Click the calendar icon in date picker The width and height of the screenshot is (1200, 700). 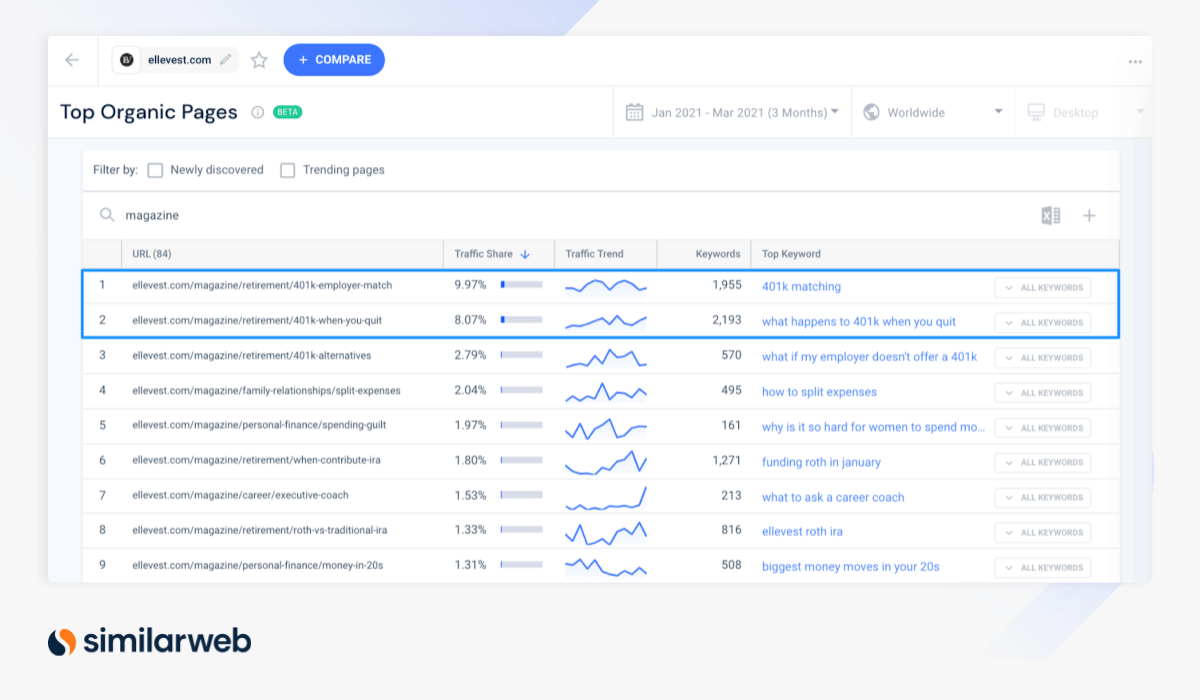coord(634,112)
